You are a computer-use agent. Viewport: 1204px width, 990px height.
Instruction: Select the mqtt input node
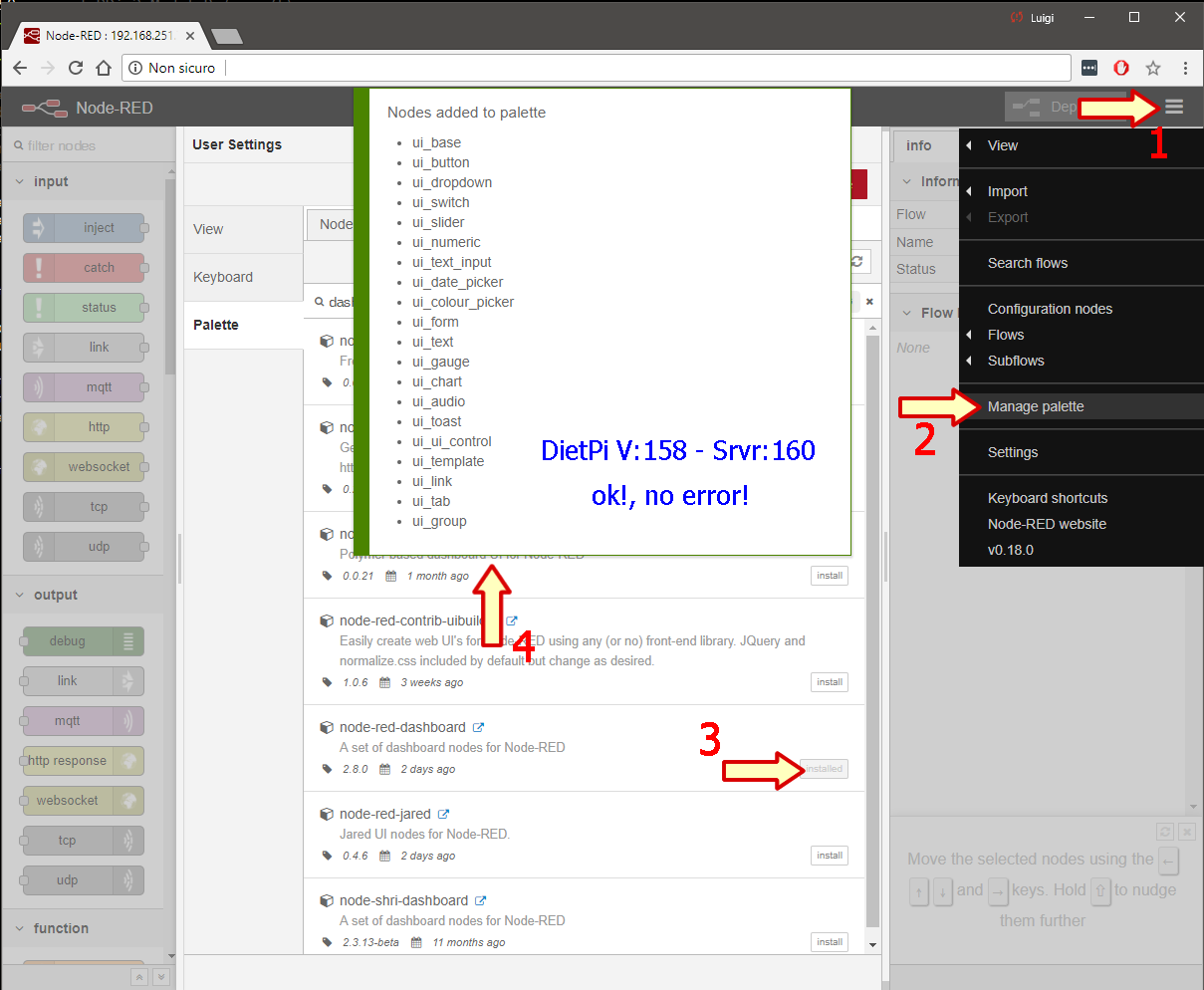point(84,387)
